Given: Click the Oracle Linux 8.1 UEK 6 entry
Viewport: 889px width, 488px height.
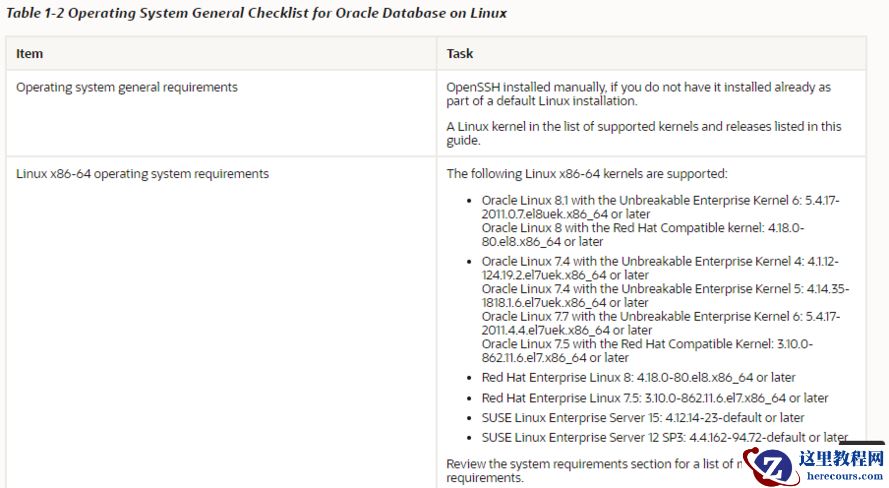Looking at the screenshot, I should click(x=660, y=207).
